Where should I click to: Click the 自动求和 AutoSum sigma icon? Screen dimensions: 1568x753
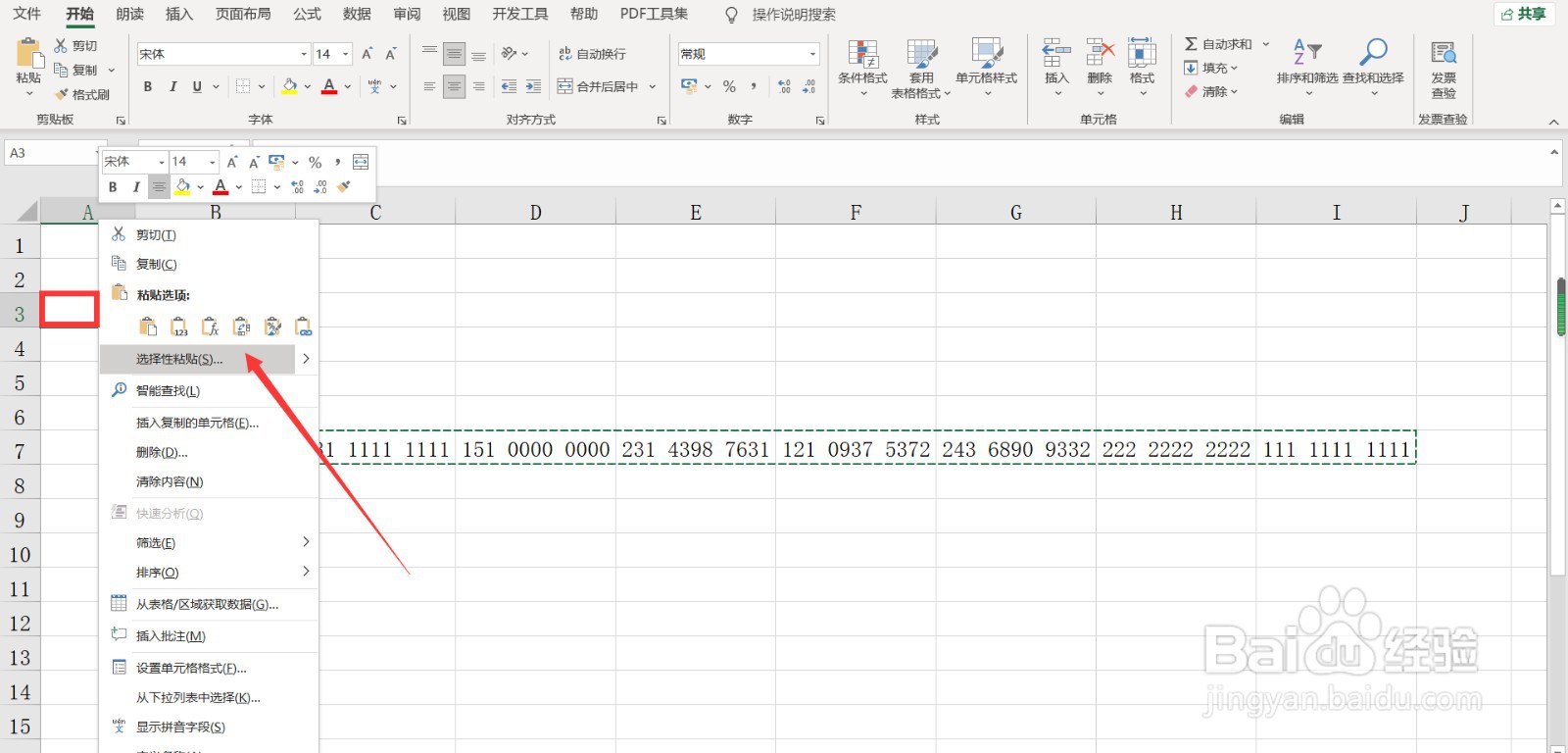[x=1191, y=44]
